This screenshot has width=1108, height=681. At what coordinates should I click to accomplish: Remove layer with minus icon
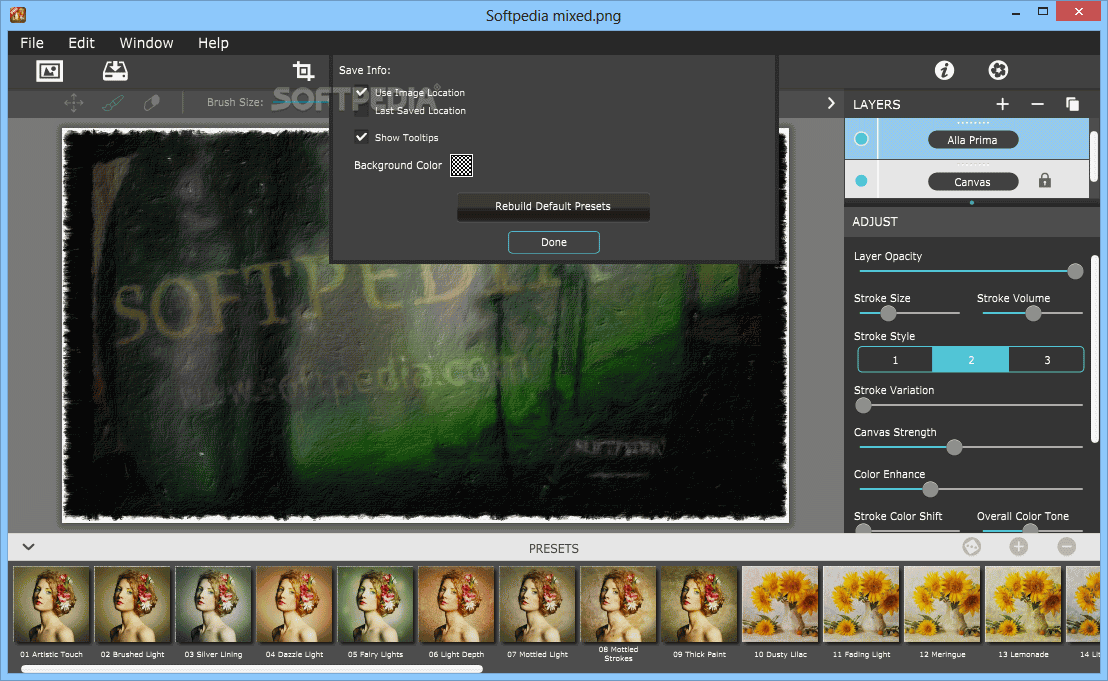[x=1037, y=105]
